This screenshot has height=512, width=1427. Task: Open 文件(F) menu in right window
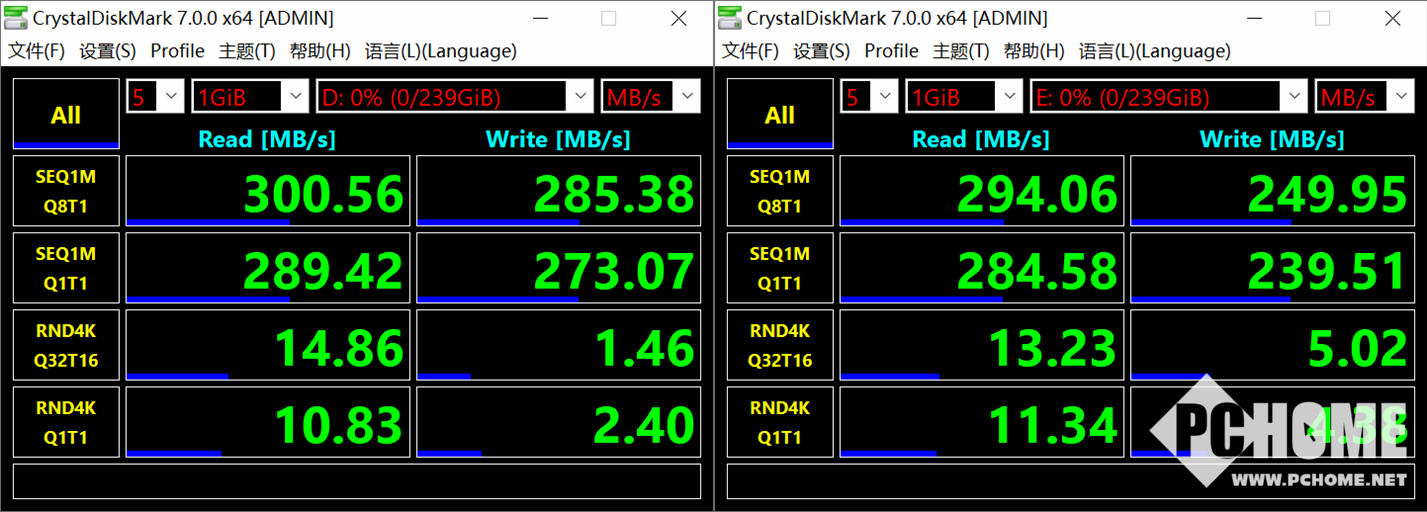[x=751, y=51]
